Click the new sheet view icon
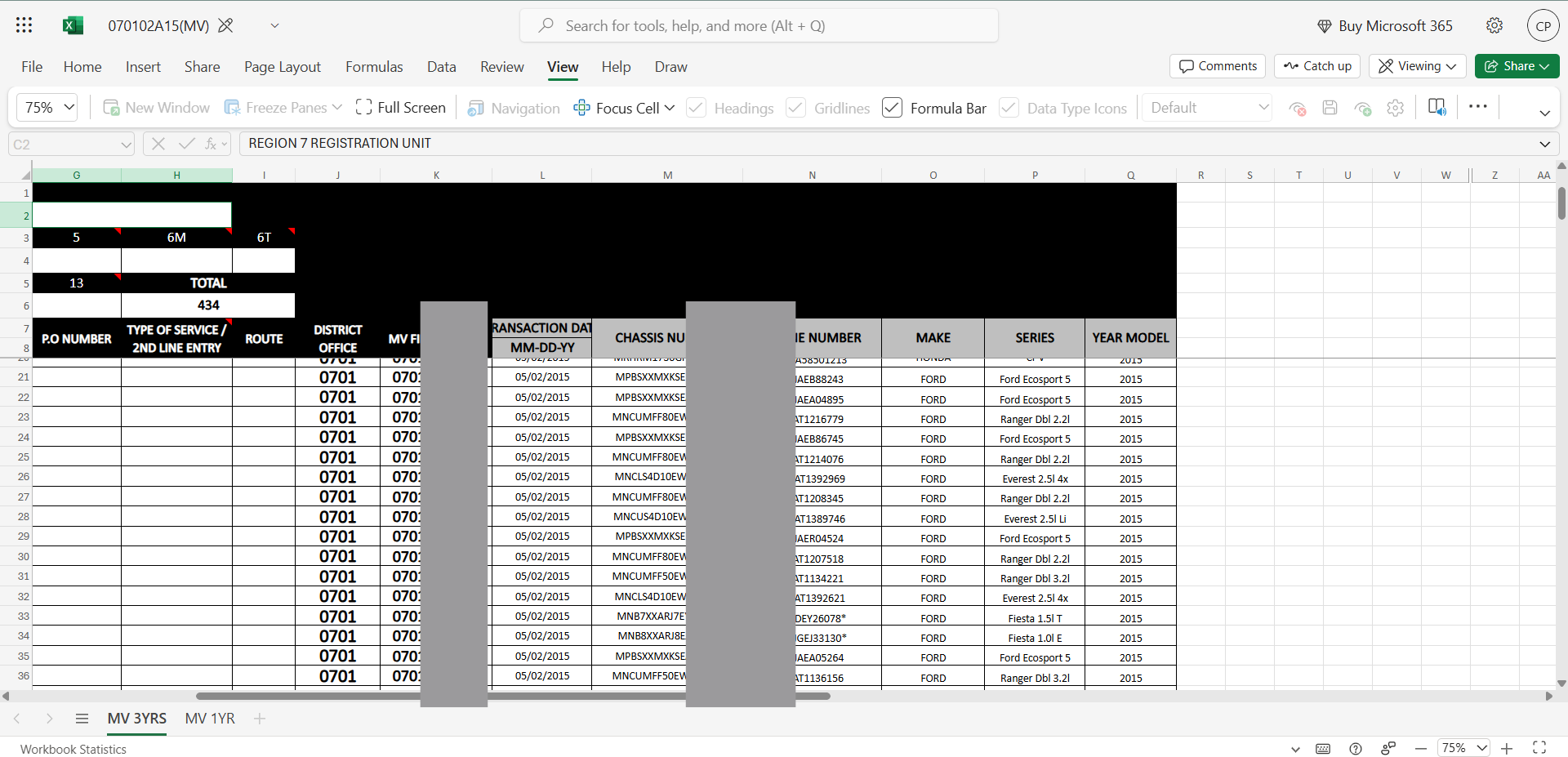Viewport: 1568px width, 757px height. (x=1362, y=108)
